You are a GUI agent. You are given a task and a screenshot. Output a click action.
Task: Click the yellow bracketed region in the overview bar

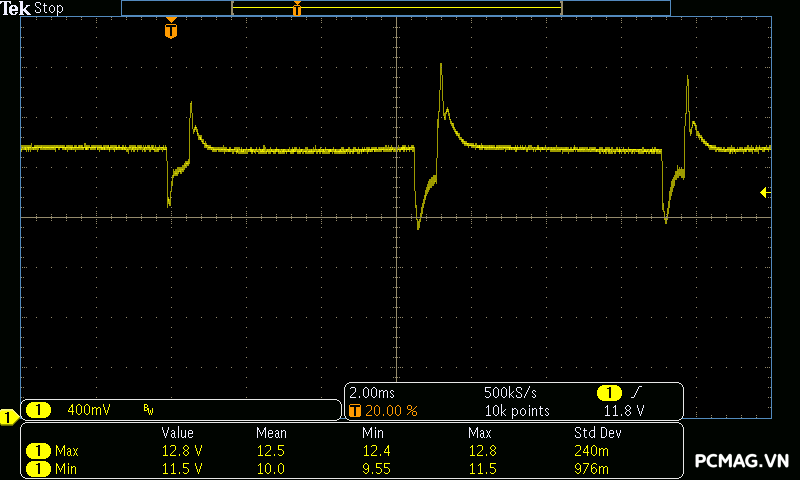(397, 8)
